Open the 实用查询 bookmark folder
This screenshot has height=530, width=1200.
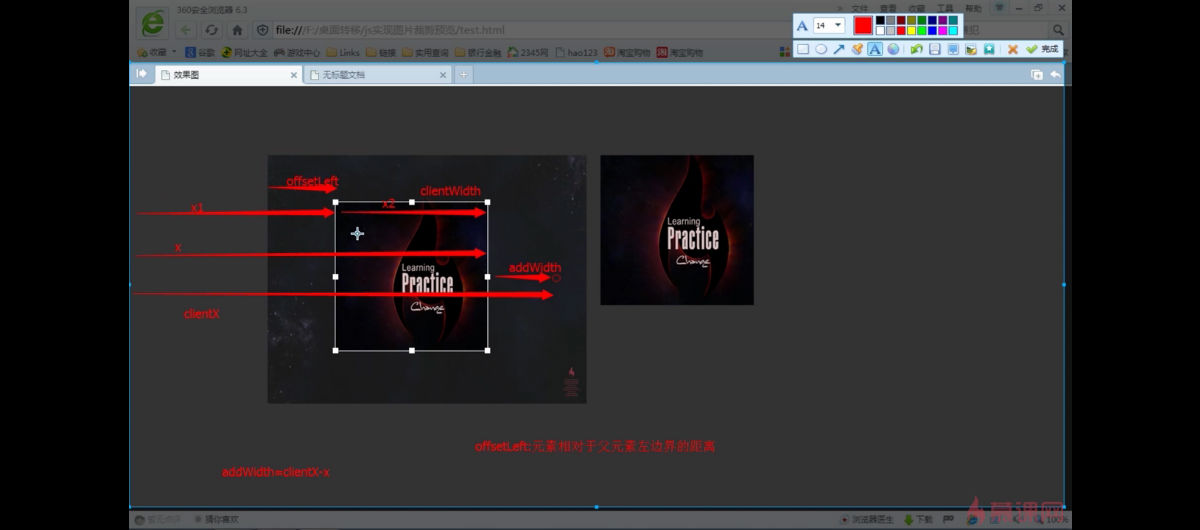426,52
